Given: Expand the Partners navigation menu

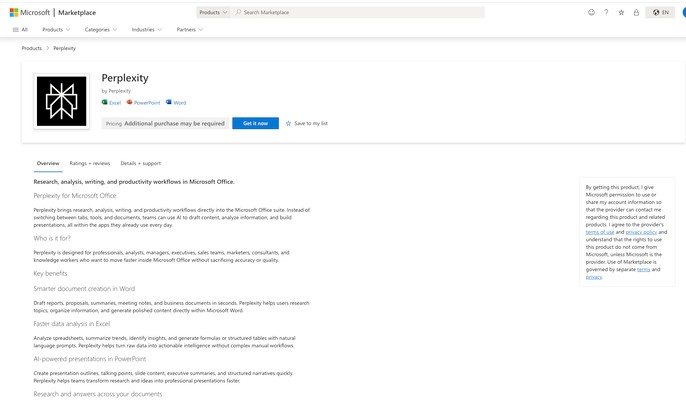Looking at the screenshot, I should (189, 30).
